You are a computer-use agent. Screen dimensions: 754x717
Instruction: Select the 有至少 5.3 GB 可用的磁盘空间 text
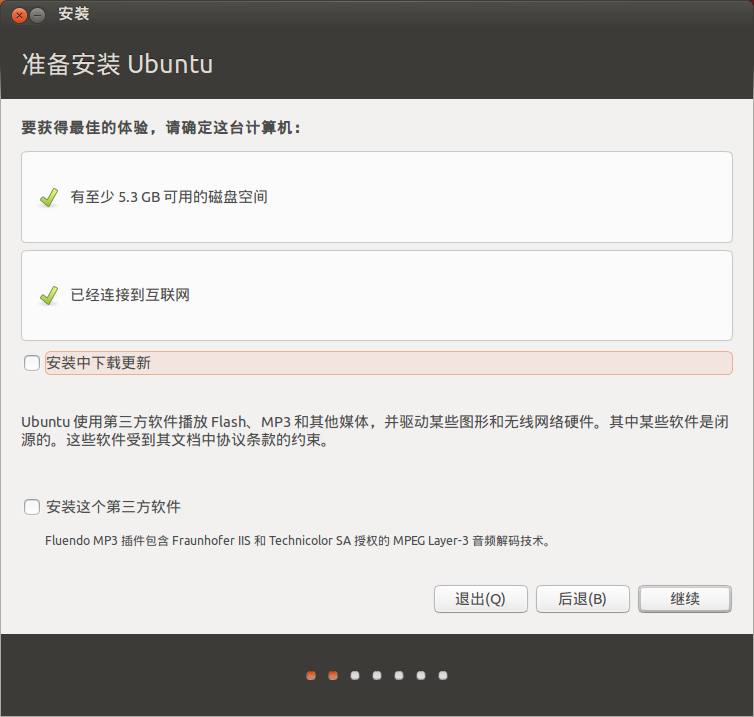[169, 197]
